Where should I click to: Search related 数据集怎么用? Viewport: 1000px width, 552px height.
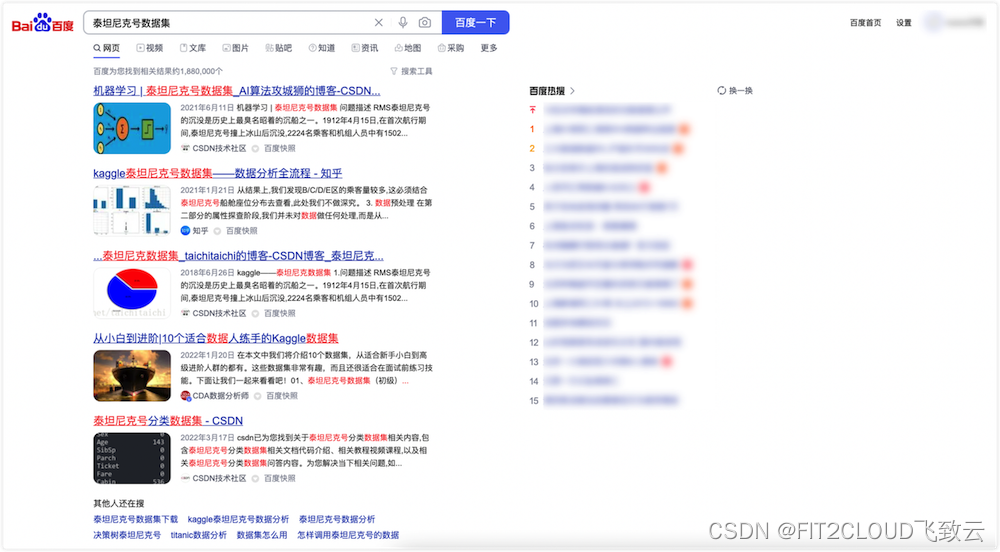[262, 535]
